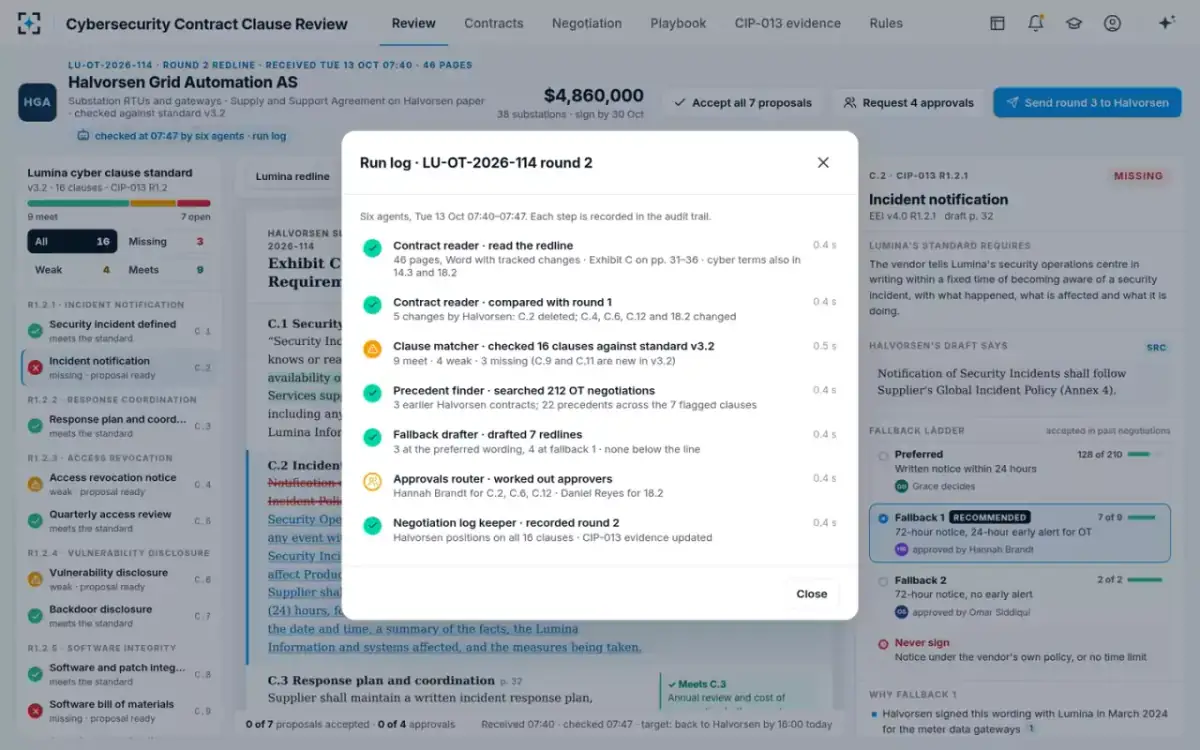Click the MISSING status badge
This screenshot has width=1200, height=750.
[1138, 176]
